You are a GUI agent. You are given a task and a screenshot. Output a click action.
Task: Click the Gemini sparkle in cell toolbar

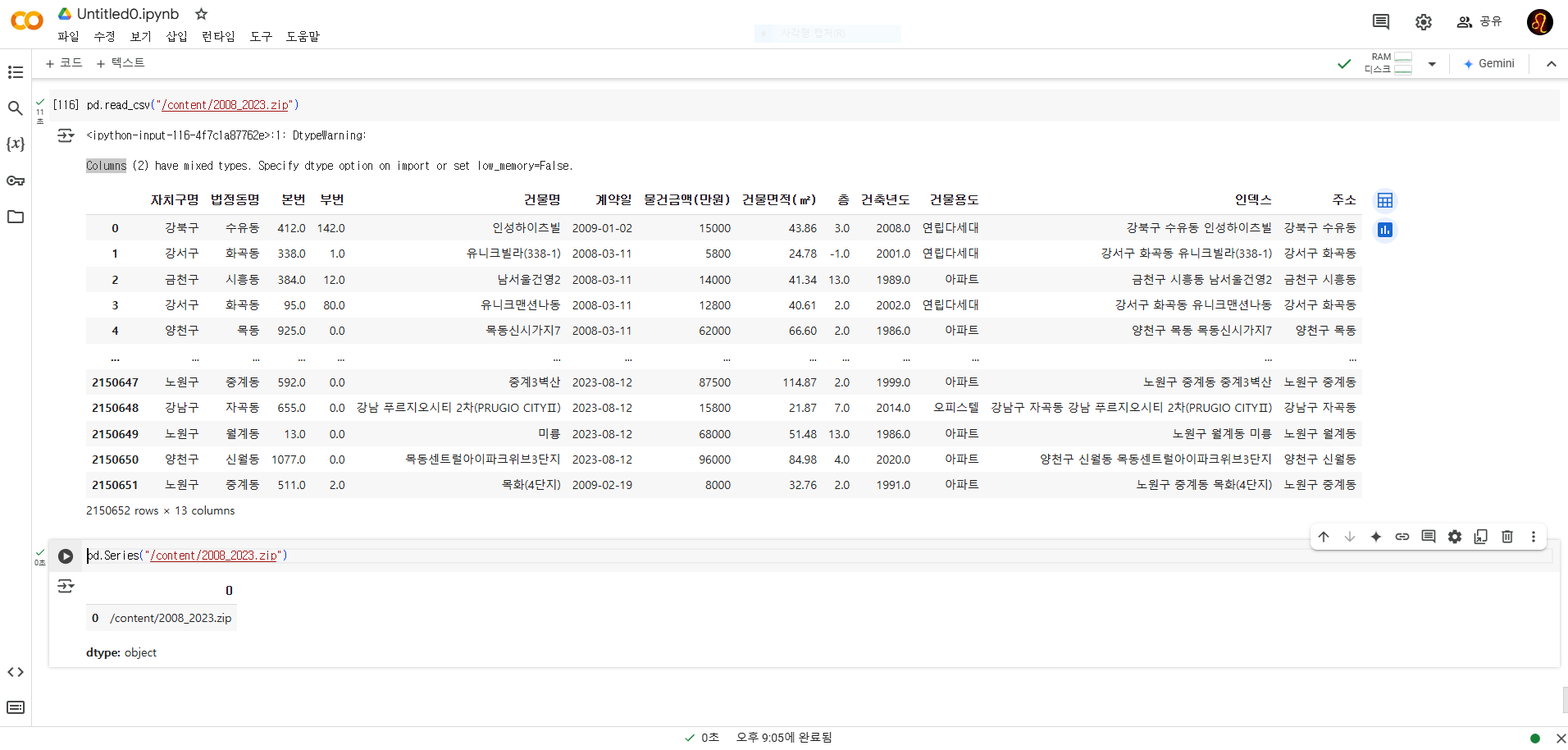(x=1376, y=537)
